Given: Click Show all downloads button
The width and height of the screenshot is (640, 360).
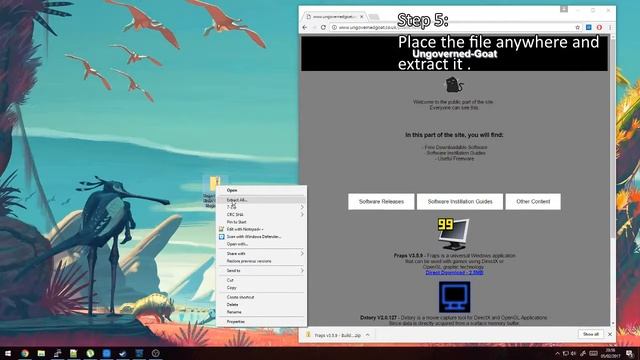Looking at the screenshot, I should (591, 334).
